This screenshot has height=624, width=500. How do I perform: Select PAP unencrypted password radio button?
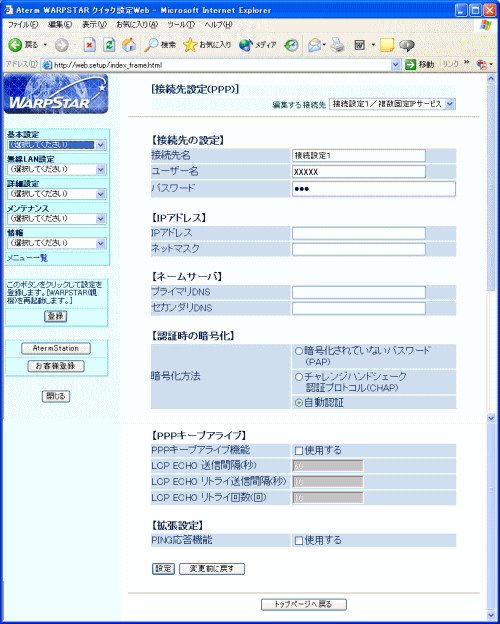(299, 351)
